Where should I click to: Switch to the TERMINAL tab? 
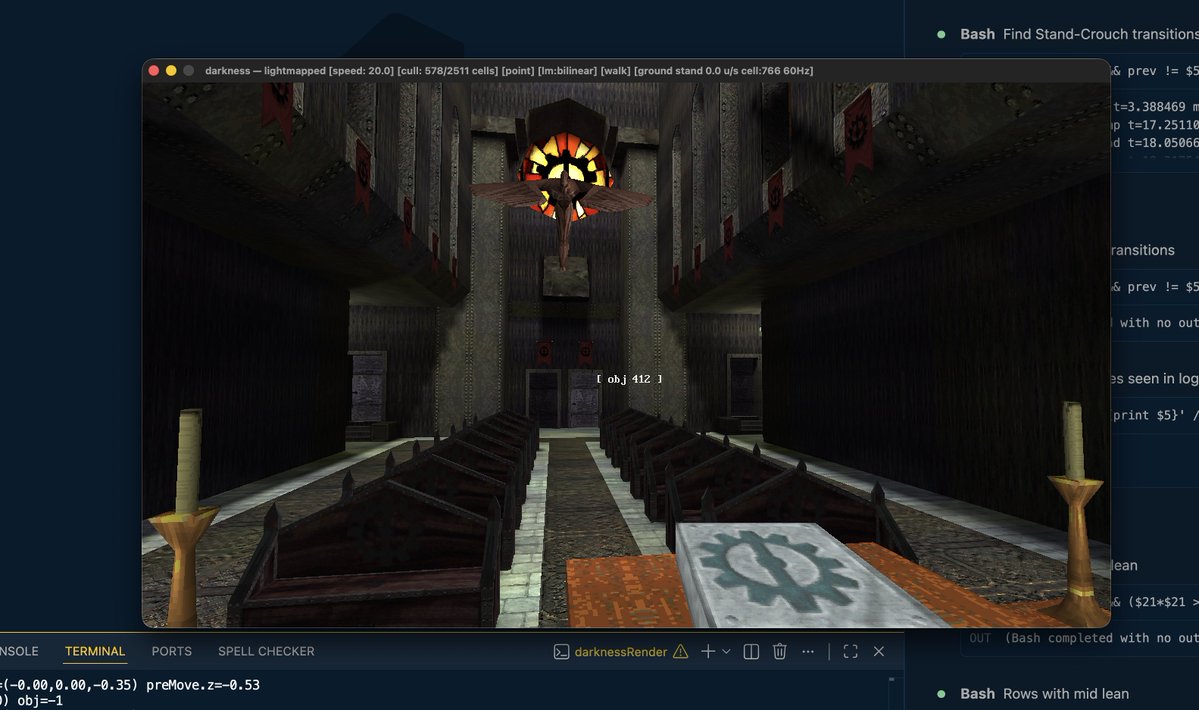pyautogui.click(x=95, y=651)
